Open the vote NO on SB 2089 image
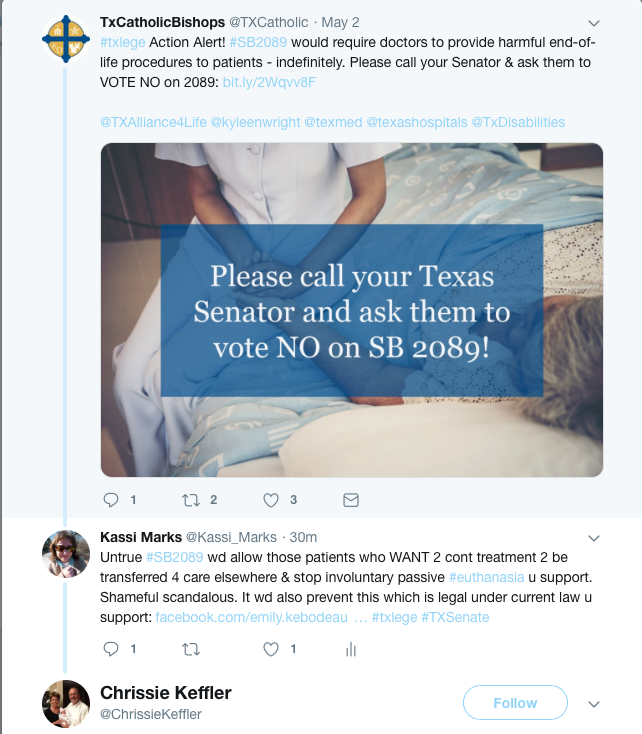 pyautogui.click(x=351, y=310)
